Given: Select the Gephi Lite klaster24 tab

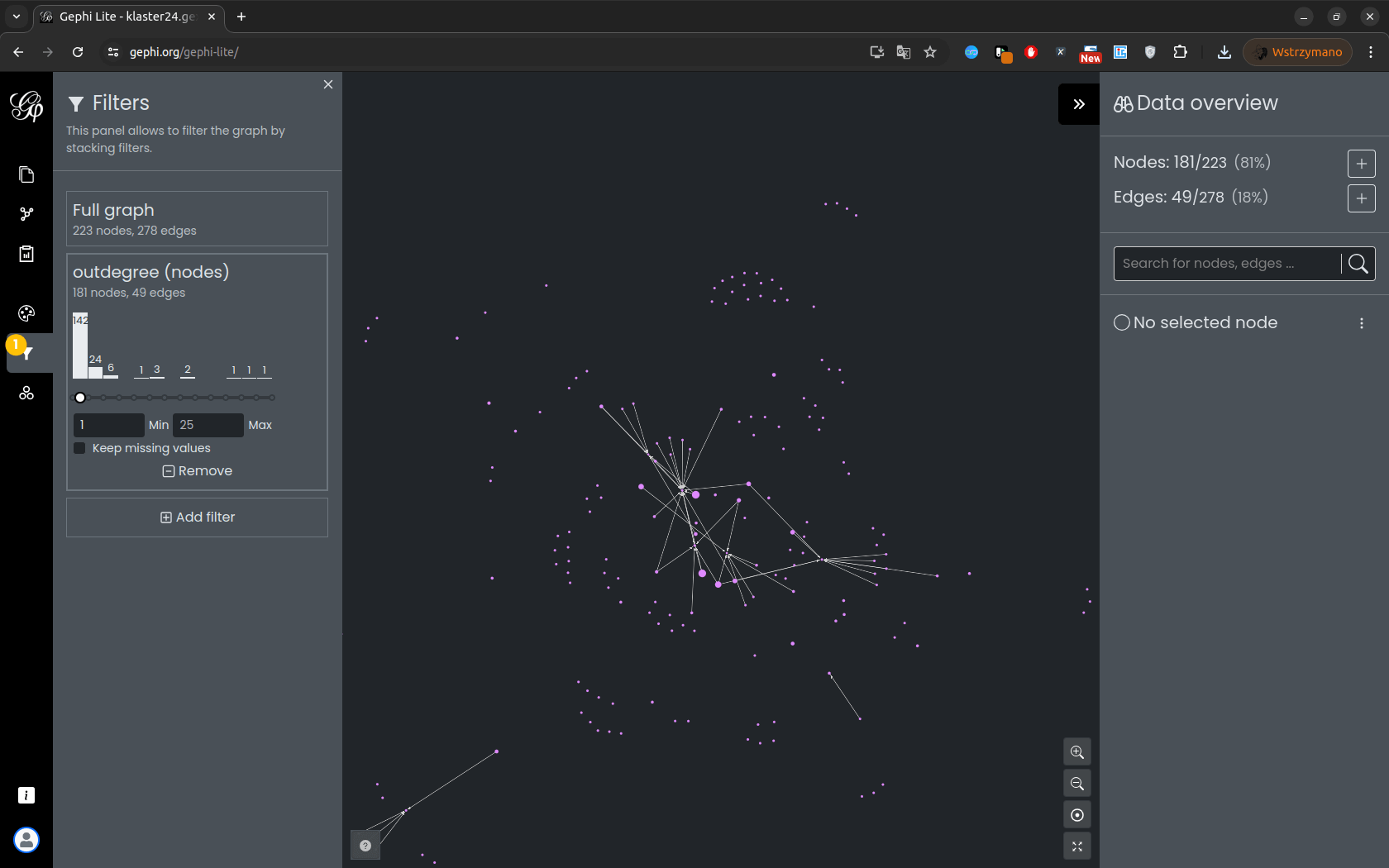Looking at the screenshot, I should pyautogui.click(x=128, y=17).
